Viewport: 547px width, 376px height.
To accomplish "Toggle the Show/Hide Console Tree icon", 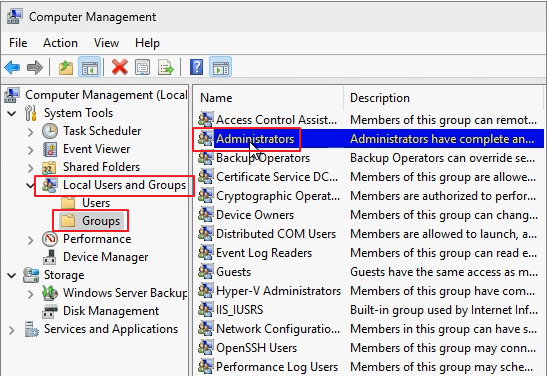I will coord(89,67).
